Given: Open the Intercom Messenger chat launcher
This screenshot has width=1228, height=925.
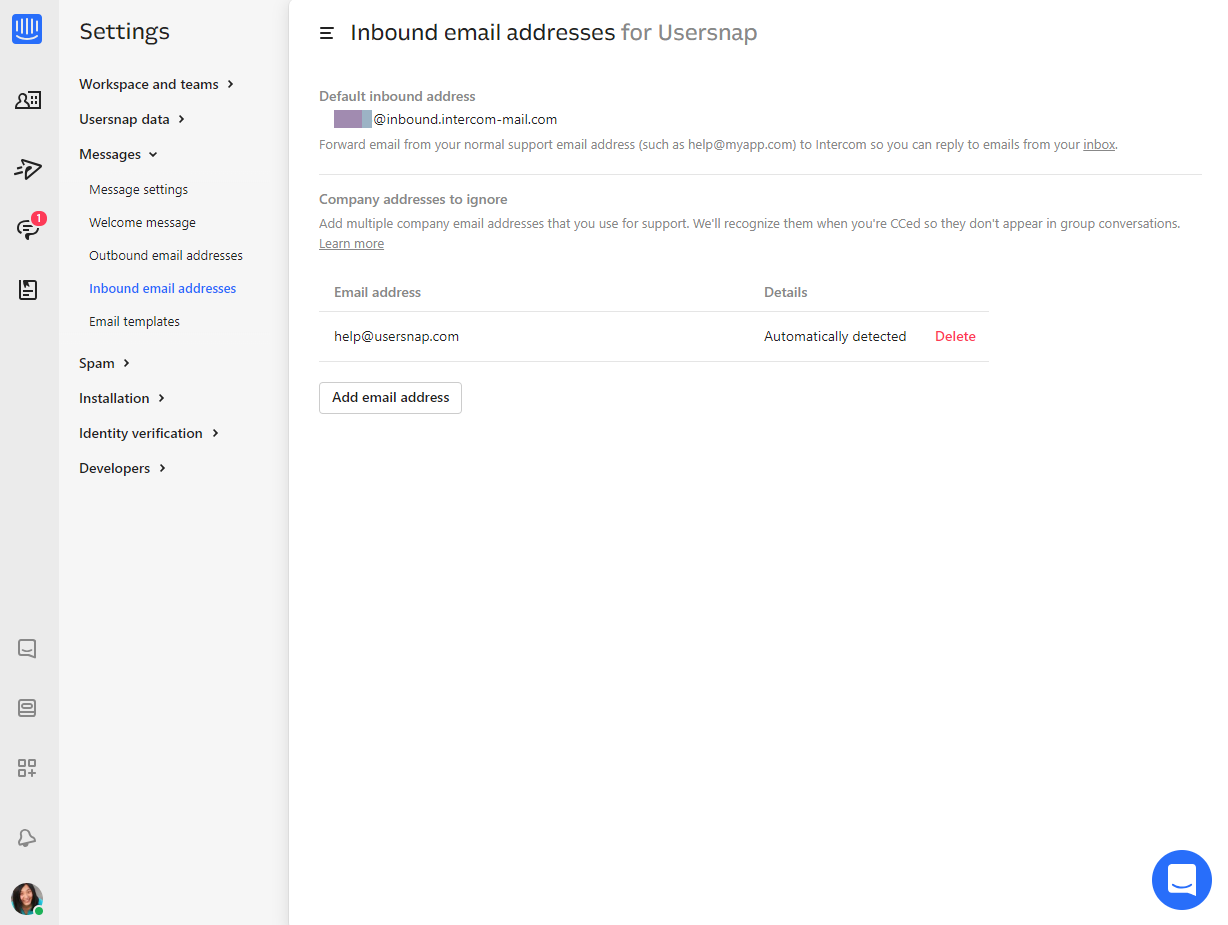Looking at the screenshot, I should click(x=1181, y=880).
